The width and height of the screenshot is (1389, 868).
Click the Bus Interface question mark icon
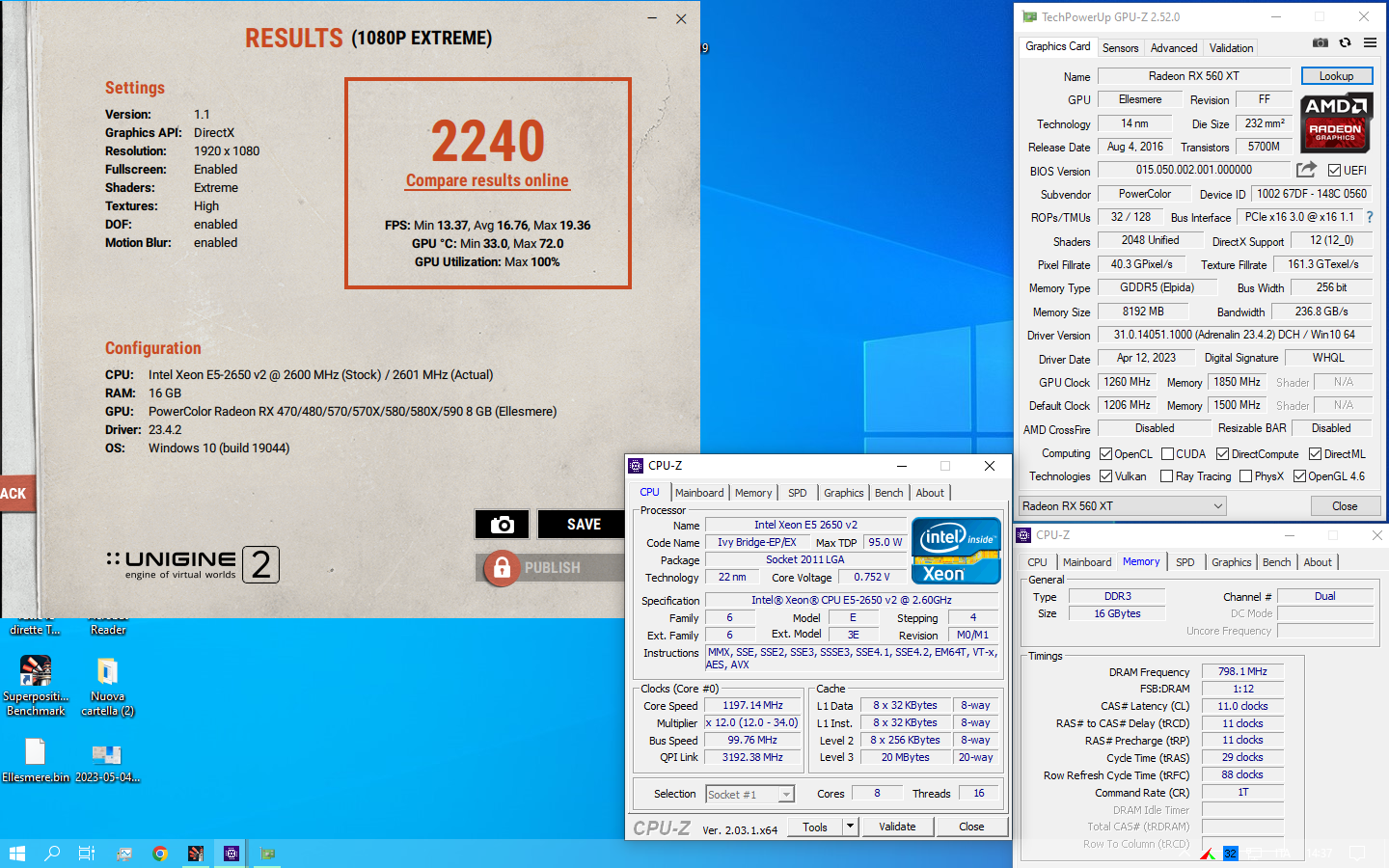1370,217
